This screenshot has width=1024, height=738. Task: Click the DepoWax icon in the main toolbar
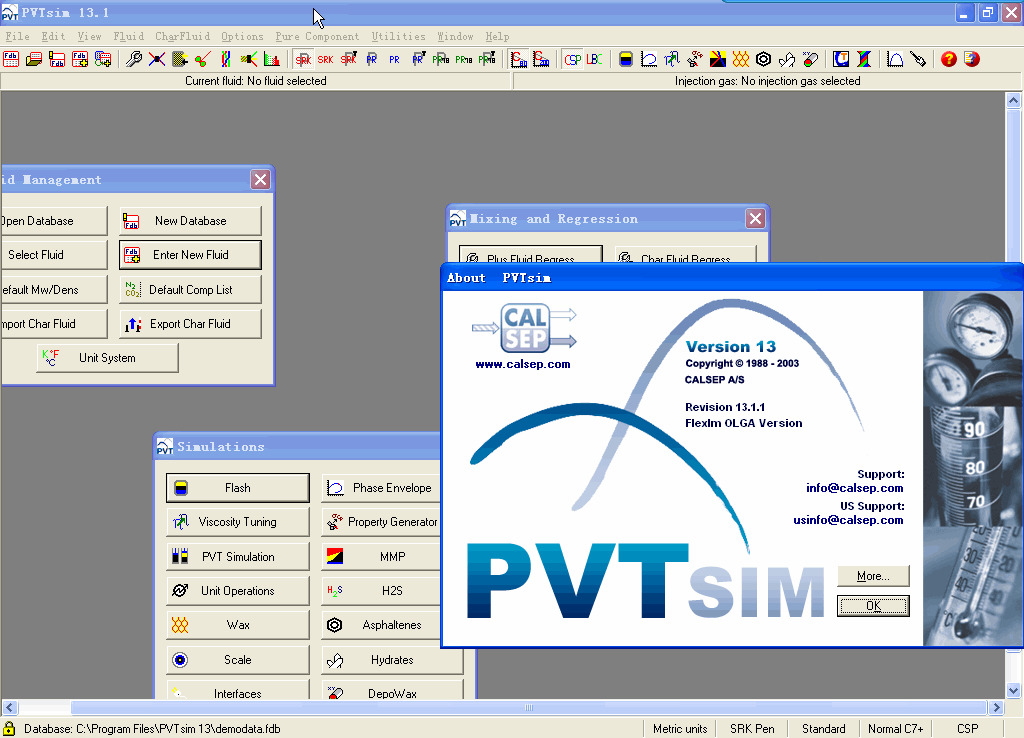click(x=810, y=59)
